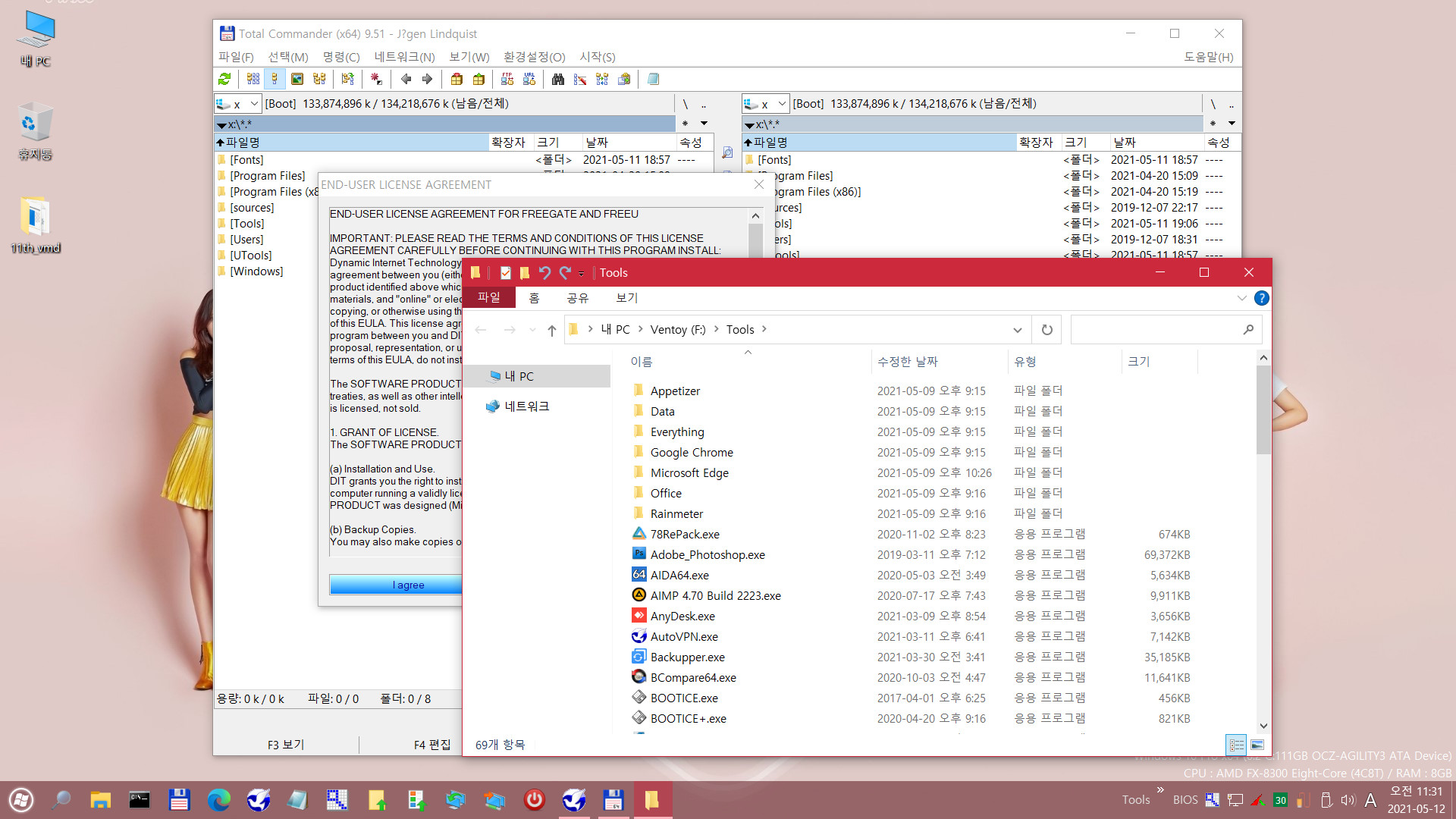Expand the taskbar Tools toolbar chevron
Screen dimensions: 1456x819
click(x=1160, y=790)
